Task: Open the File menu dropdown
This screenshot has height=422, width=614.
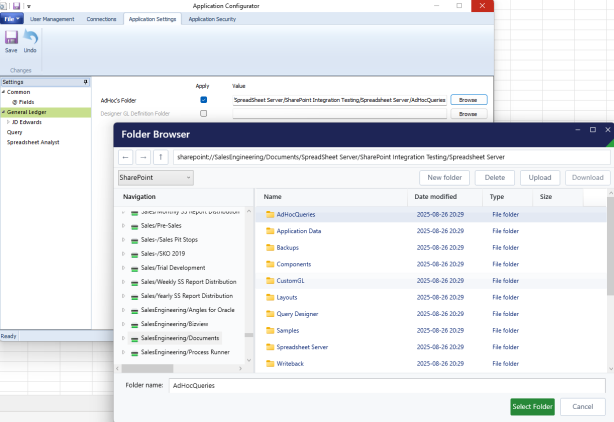Action: (x=12, y=18)
